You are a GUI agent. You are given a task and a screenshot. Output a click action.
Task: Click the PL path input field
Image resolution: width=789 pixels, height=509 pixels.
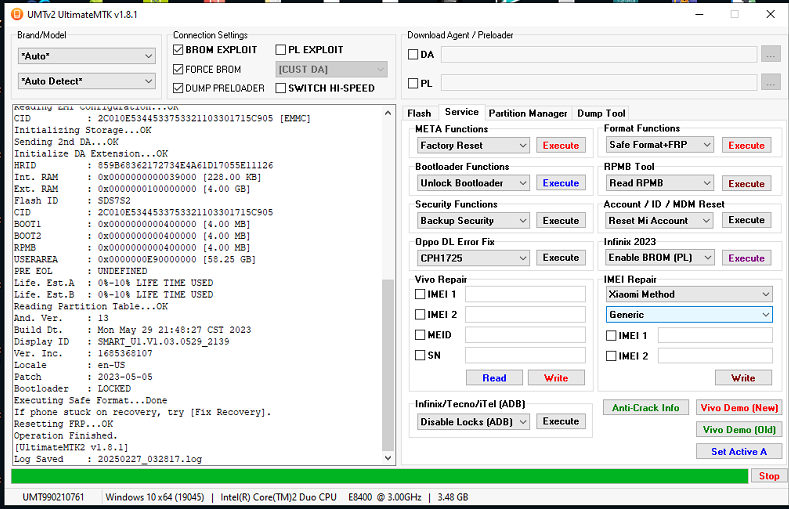[599, 82]
